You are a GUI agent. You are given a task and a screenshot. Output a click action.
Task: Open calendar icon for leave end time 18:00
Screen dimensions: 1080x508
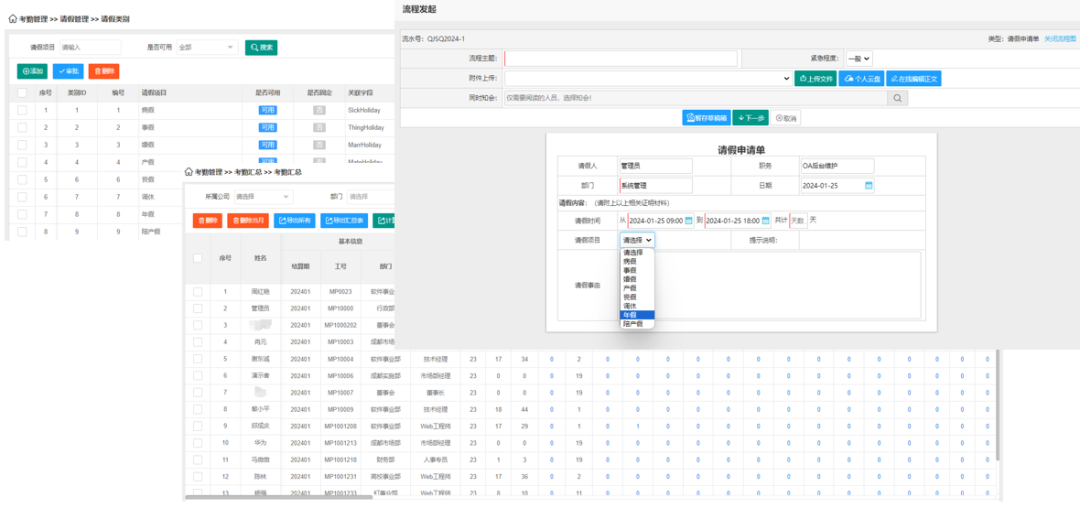click(x=765, y=220)
